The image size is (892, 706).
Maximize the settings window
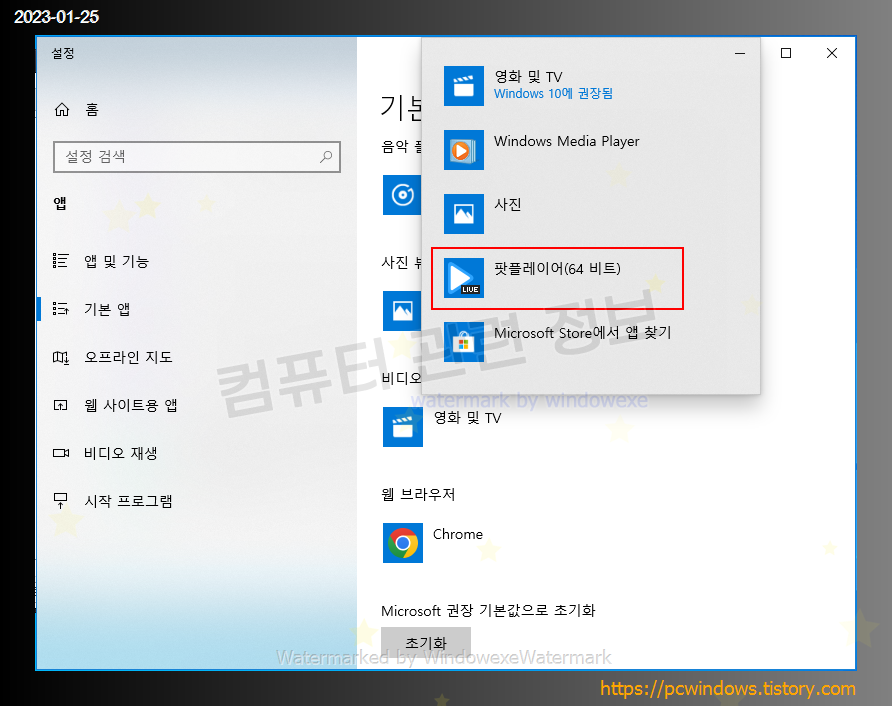(x=786, y=53)
